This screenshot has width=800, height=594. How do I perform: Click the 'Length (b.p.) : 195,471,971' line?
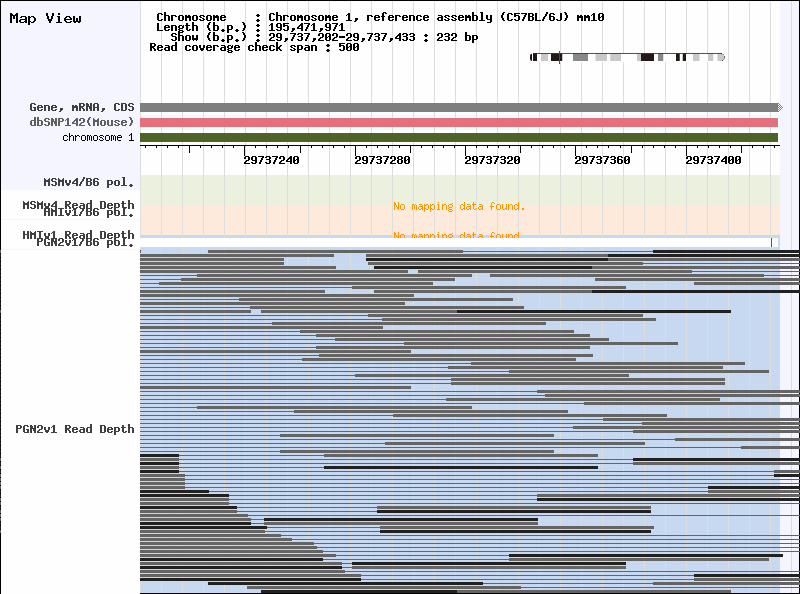tap(251, 27)
